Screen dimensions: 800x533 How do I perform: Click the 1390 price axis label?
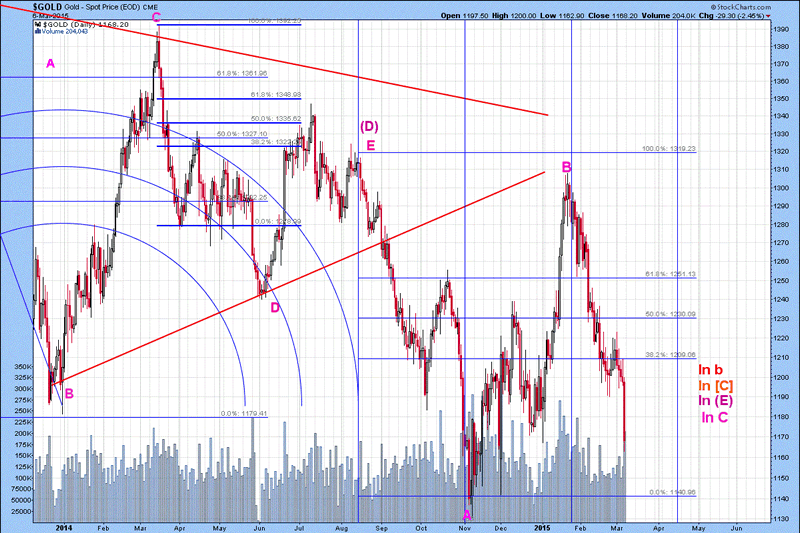[x=781, y=30]
